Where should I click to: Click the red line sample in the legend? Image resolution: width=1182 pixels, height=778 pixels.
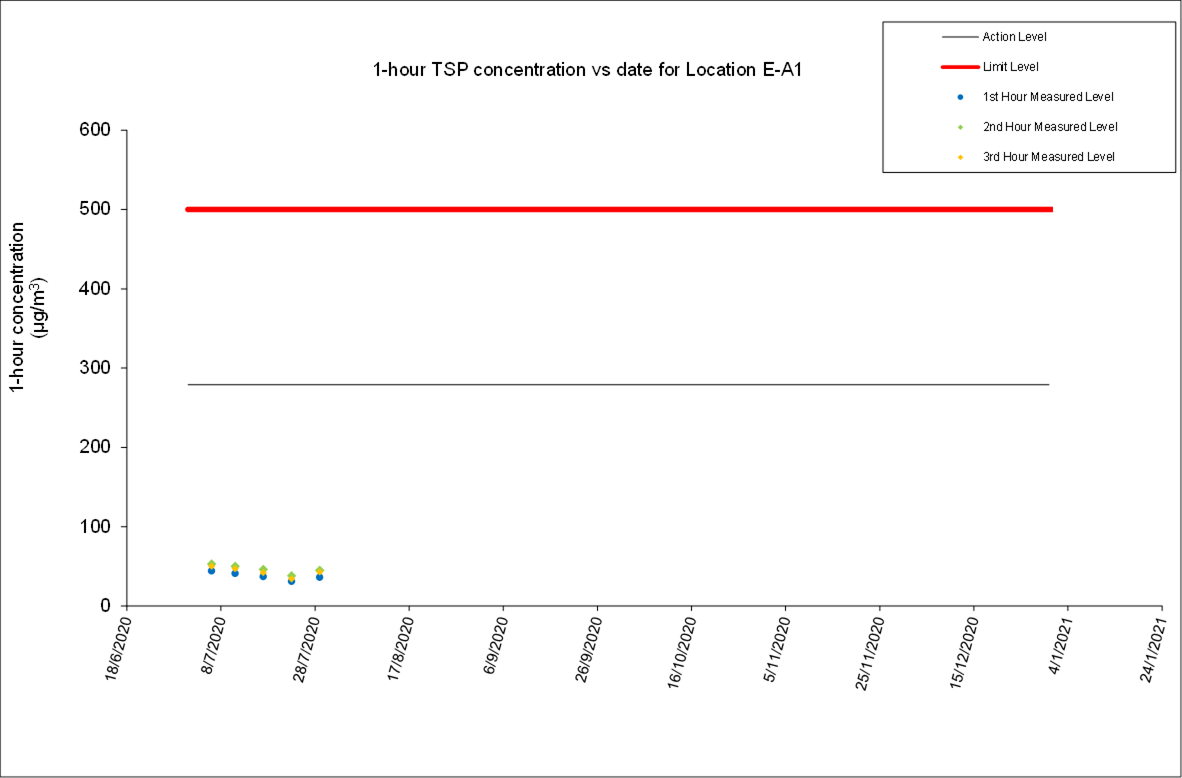point(959,67)
